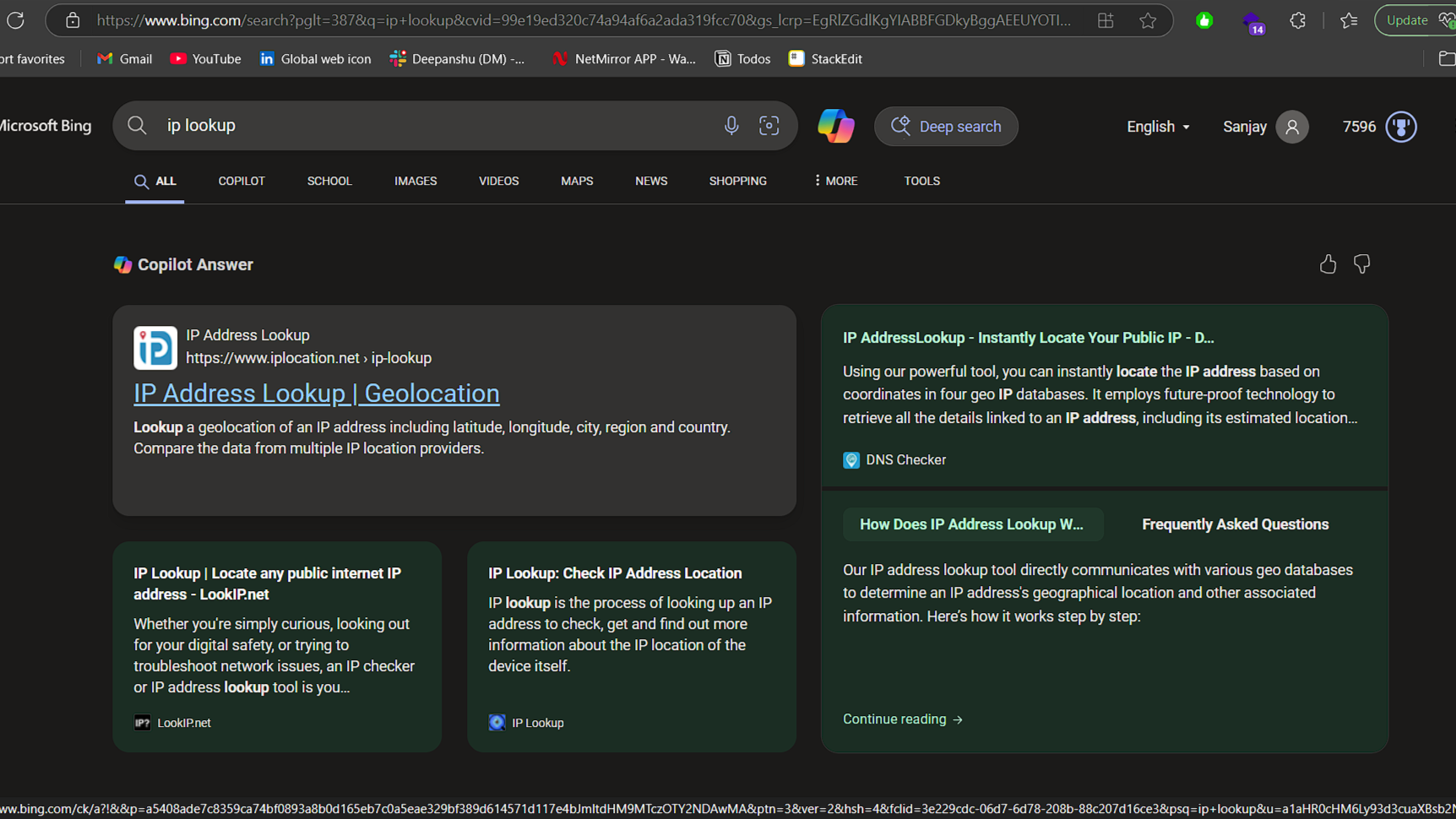The image size is (1456, 819).
Task: Open the purple extension with 14 badge
Action: [x=1252, y=22]
